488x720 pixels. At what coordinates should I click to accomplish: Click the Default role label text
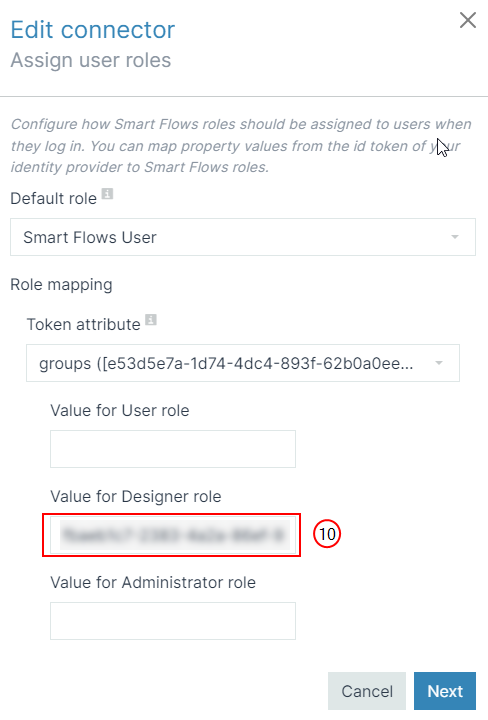pyautogui.click(x=54, y=198)
